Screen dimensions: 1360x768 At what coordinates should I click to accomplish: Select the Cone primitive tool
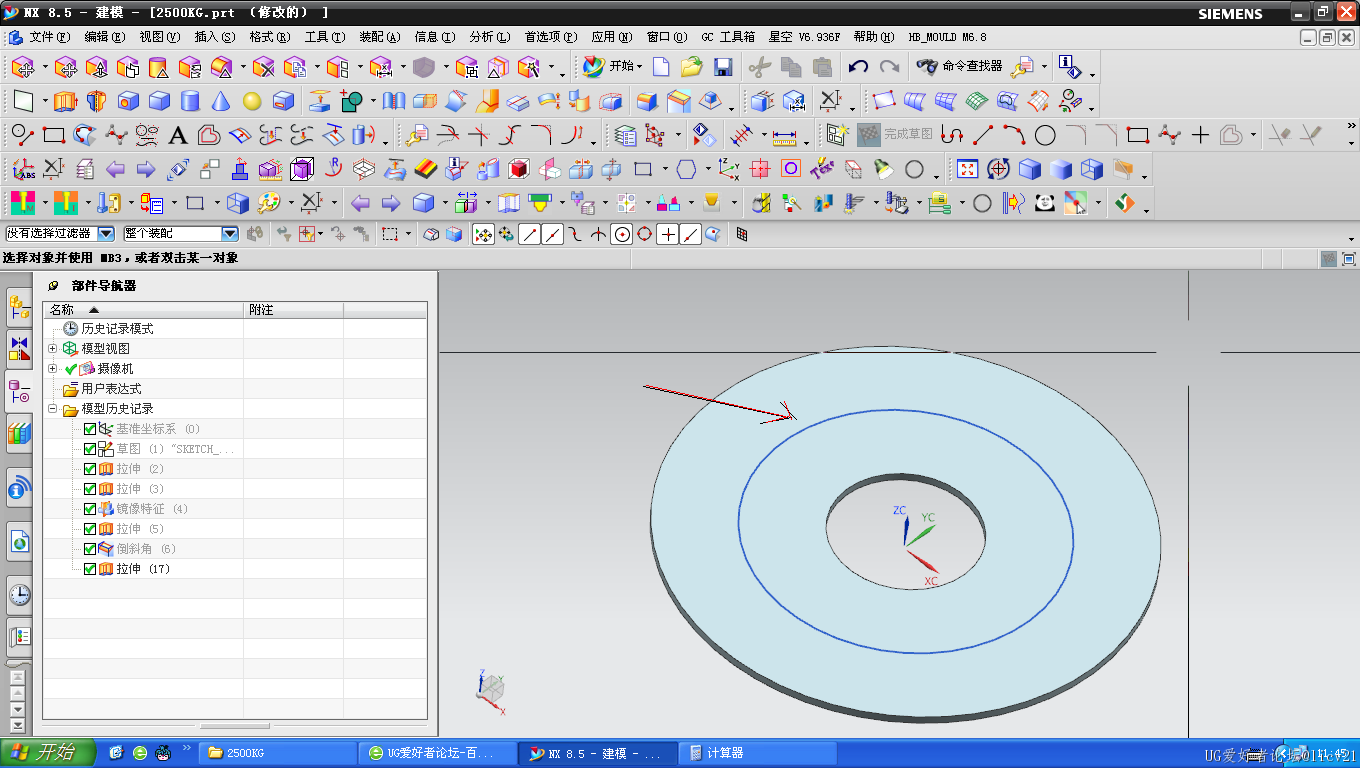click(x=221, y=101)
